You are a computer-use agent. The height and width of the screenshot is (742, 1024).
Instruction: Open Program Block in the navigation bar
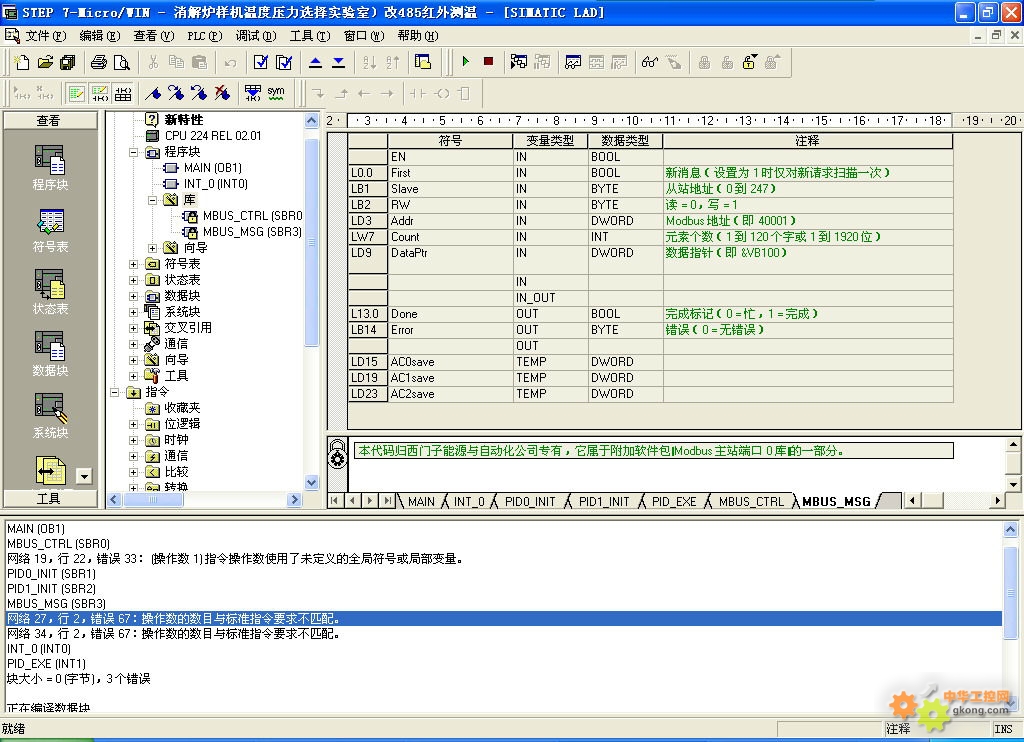[50, 168]
